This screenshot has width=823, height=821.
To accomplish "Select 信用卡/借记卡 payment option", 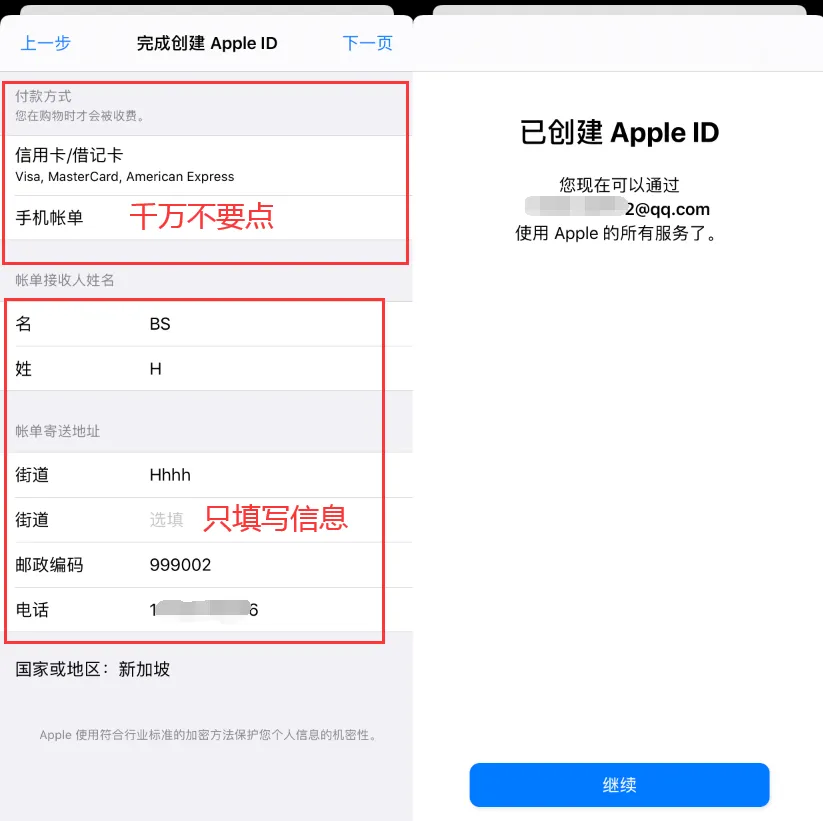I will [x=206, y=165].
